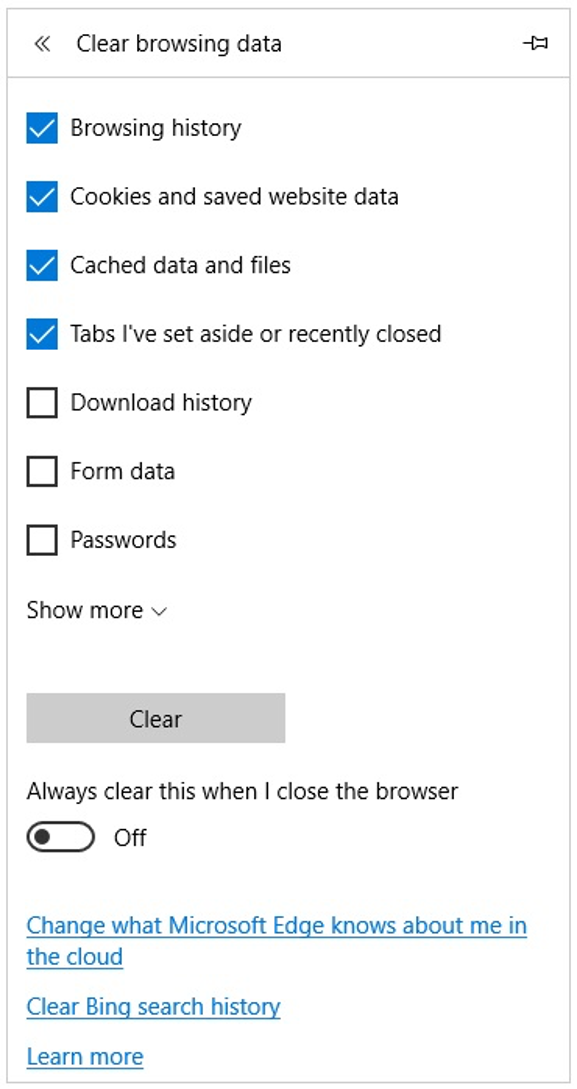Enable the Download history checkbox

[x=42, y=403]
